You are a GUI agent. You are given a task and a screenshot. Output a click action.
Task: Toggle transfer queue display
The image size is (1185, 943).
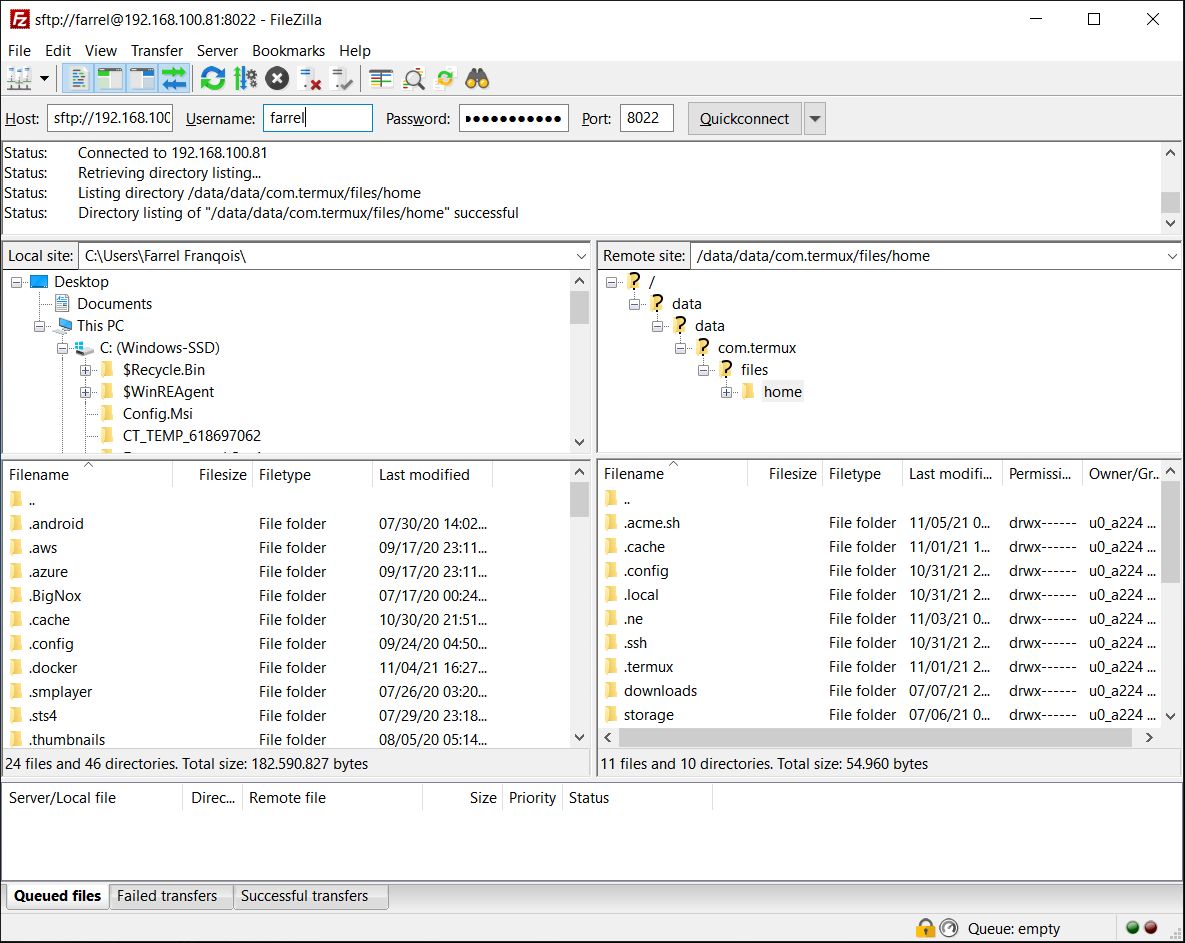pyautogui.click(x=174, y=79)
